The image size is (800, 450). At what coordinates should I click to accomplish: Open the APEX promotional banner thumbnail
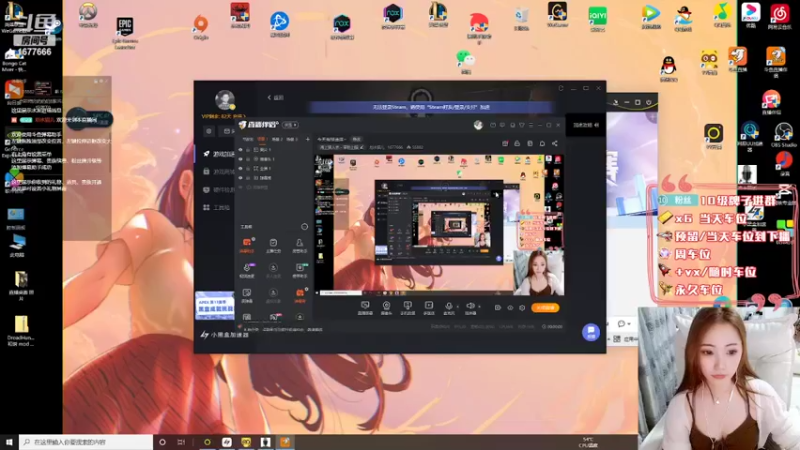point(215,305)
